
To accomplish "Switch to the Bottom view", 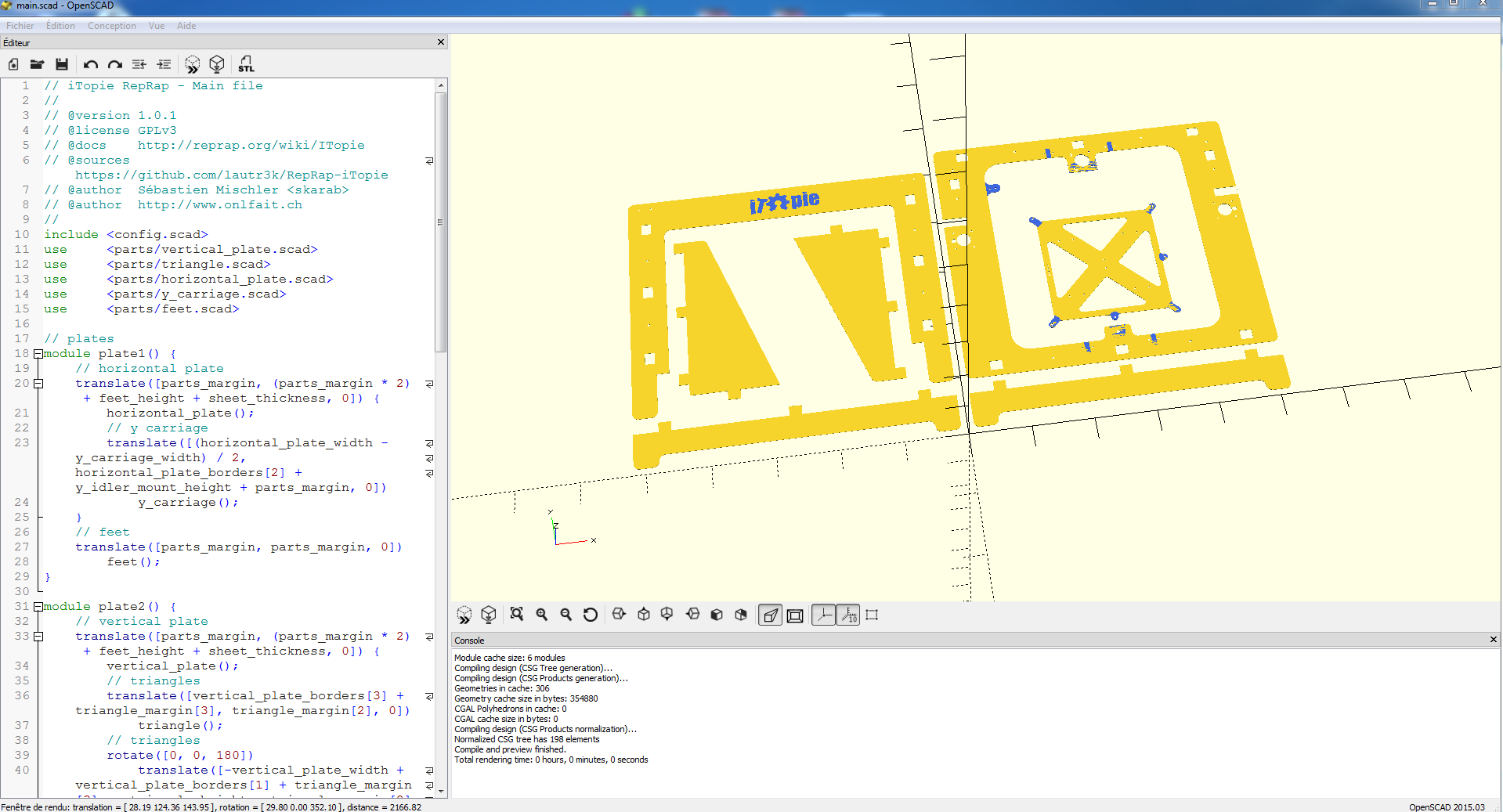I will tap(667, 615).
